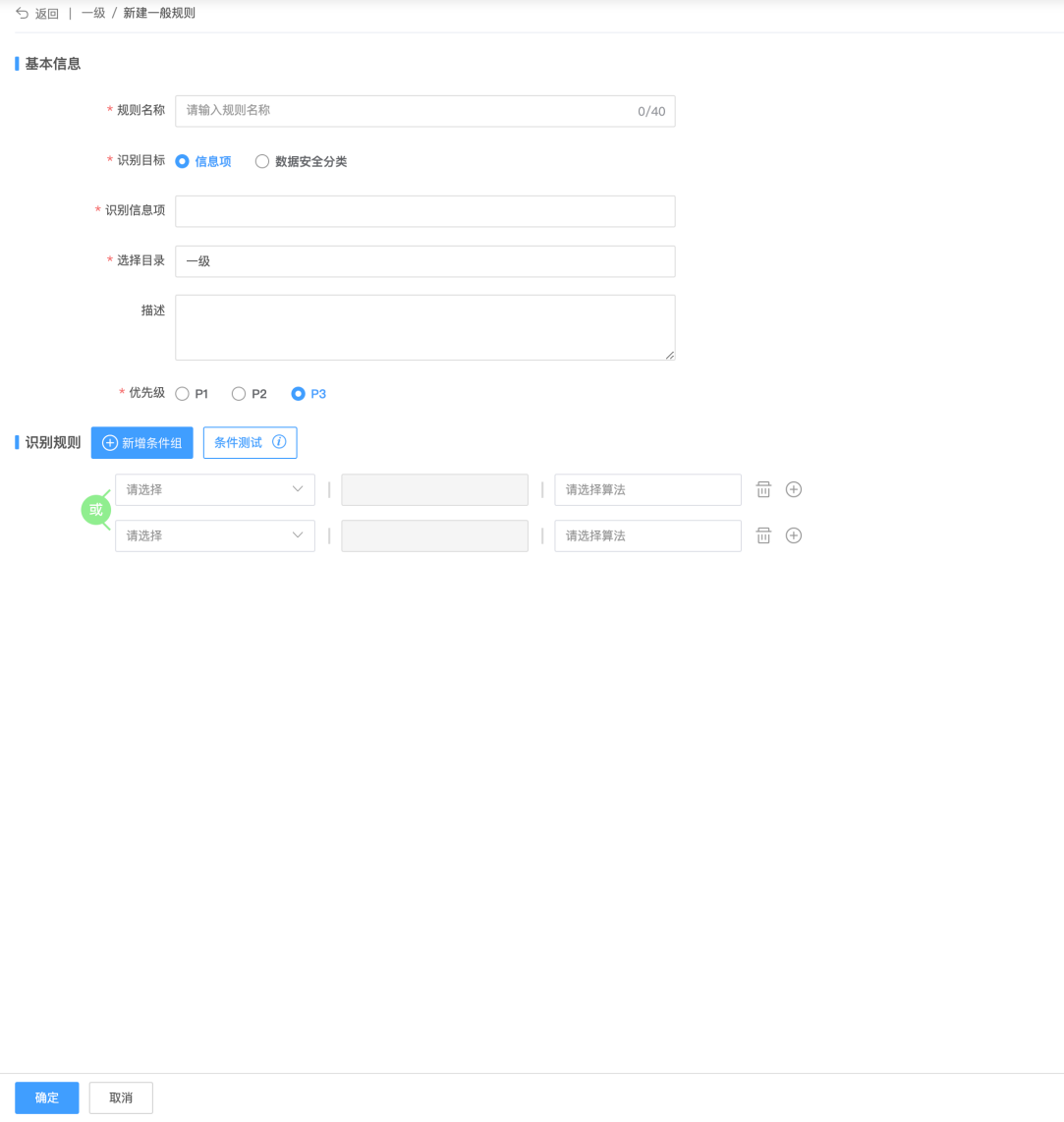
Task: Focus the 规则名称 input field
Action: coord(425,111)
